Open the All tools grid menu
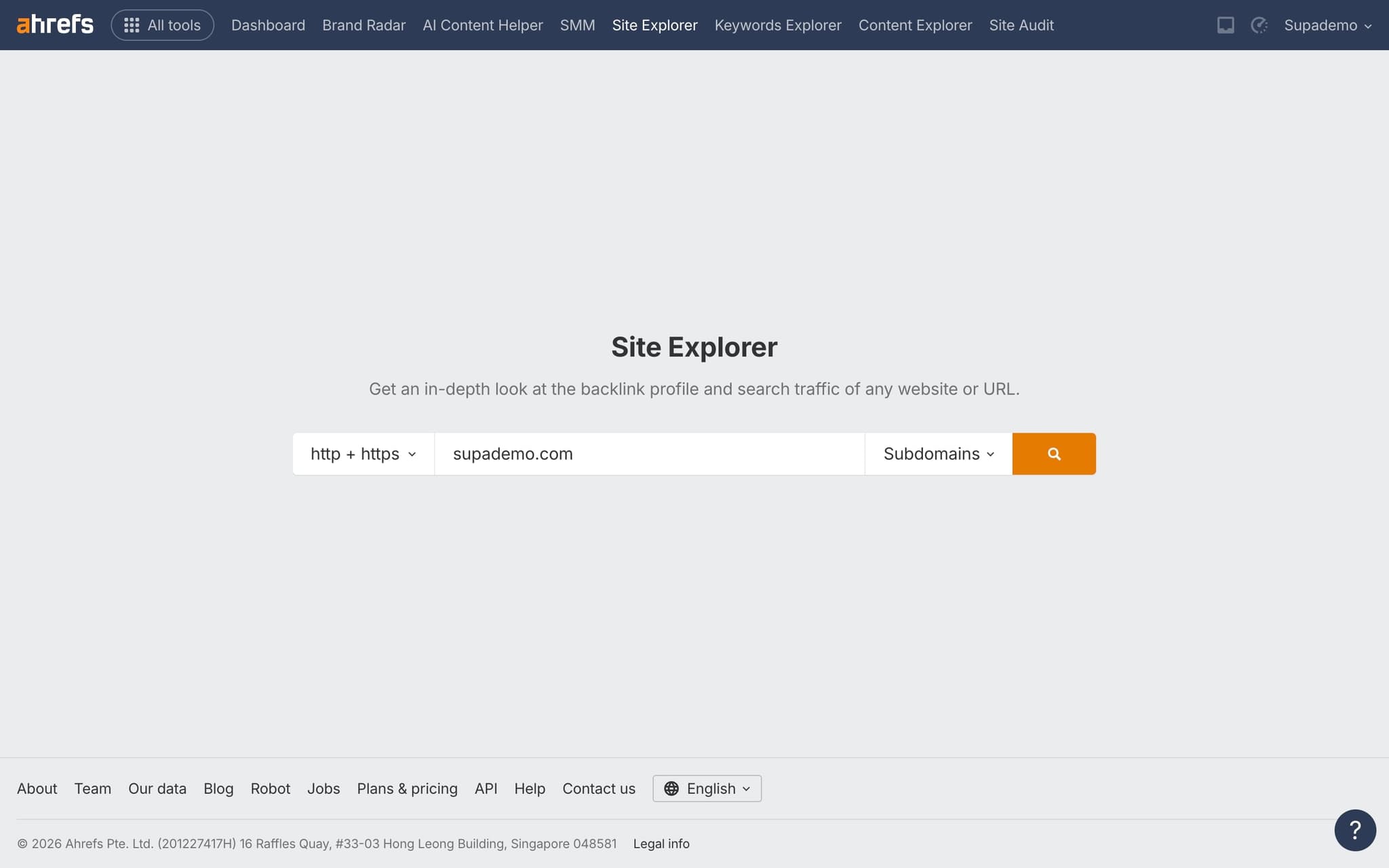This screenshot has height=868, width=1389. coord(162,24)
